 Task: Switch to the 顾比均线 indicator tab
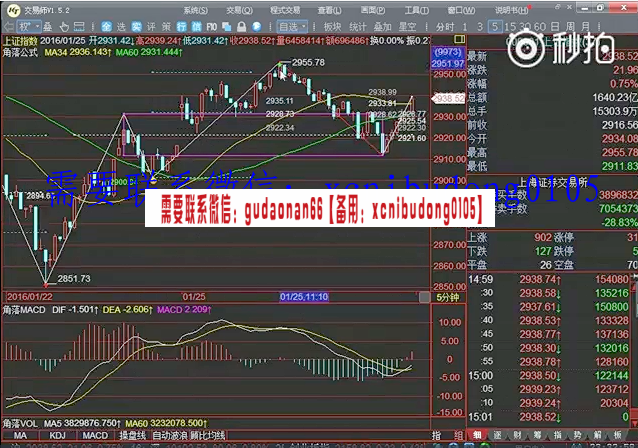[x=208, y=436]
